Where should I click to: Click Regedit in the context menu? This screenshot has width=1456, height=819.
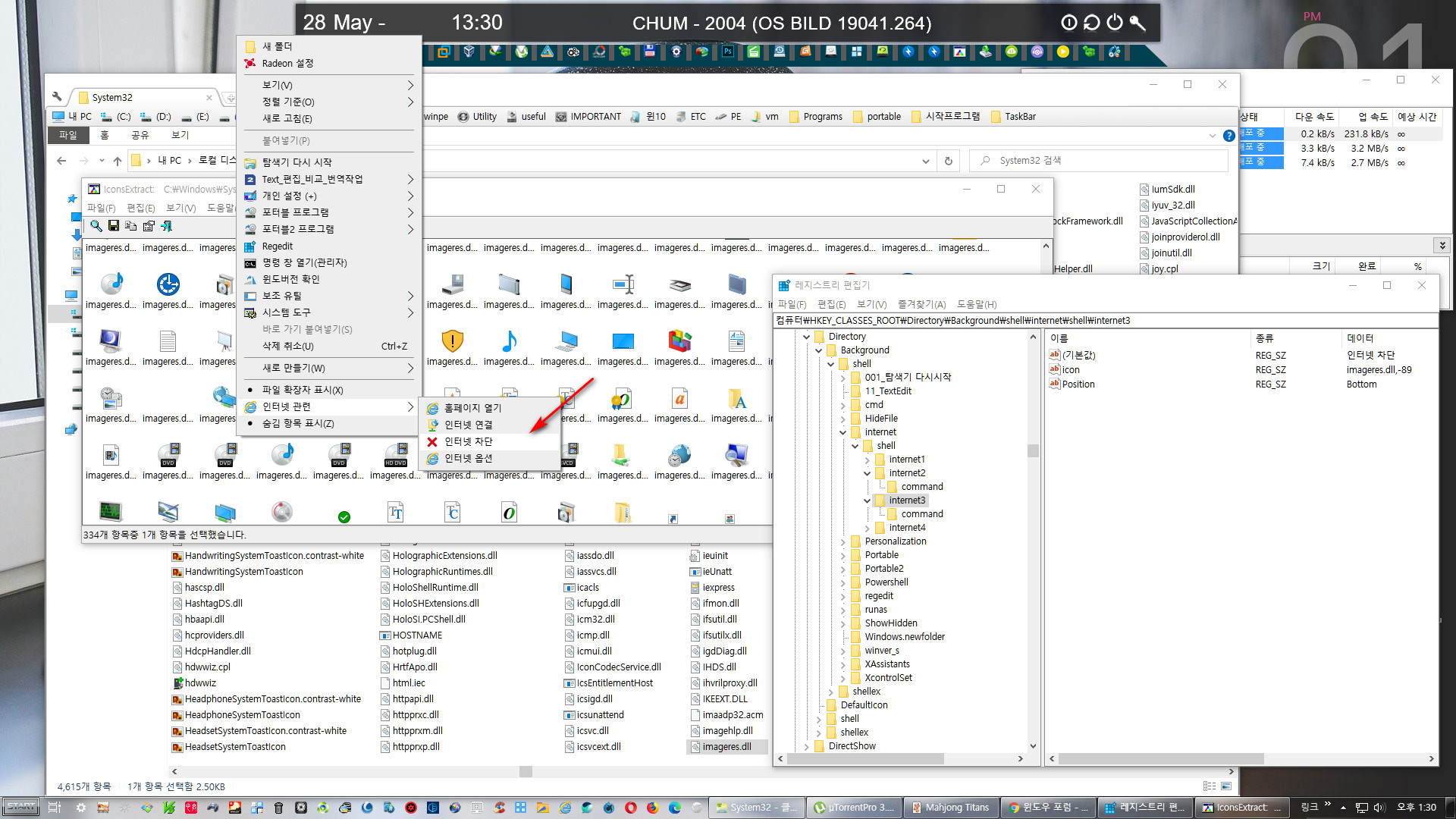pyautogui.click(x=329, y=246)
